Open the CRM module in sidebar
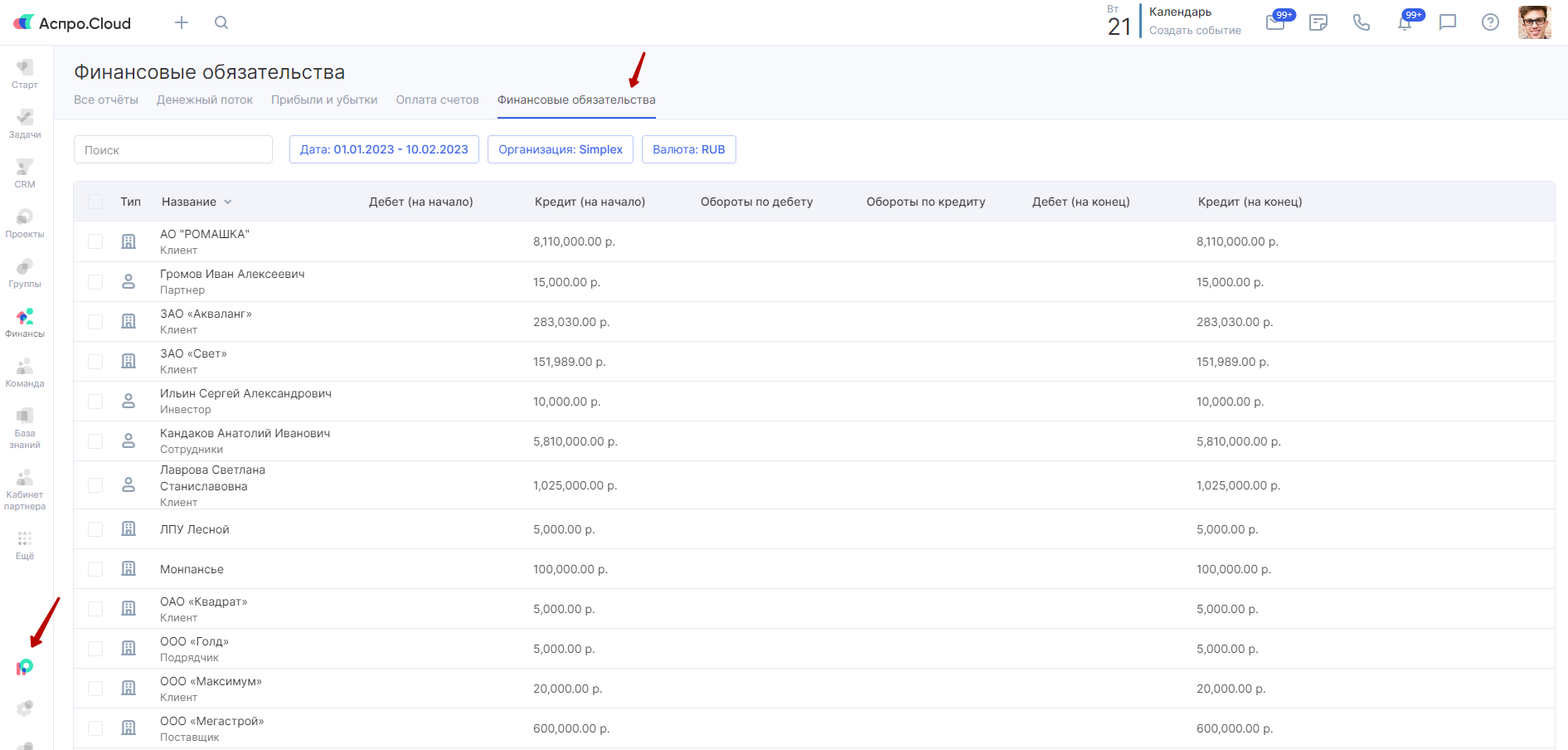The width and height of the screenshot is (1568, 750). coord(25,173)
